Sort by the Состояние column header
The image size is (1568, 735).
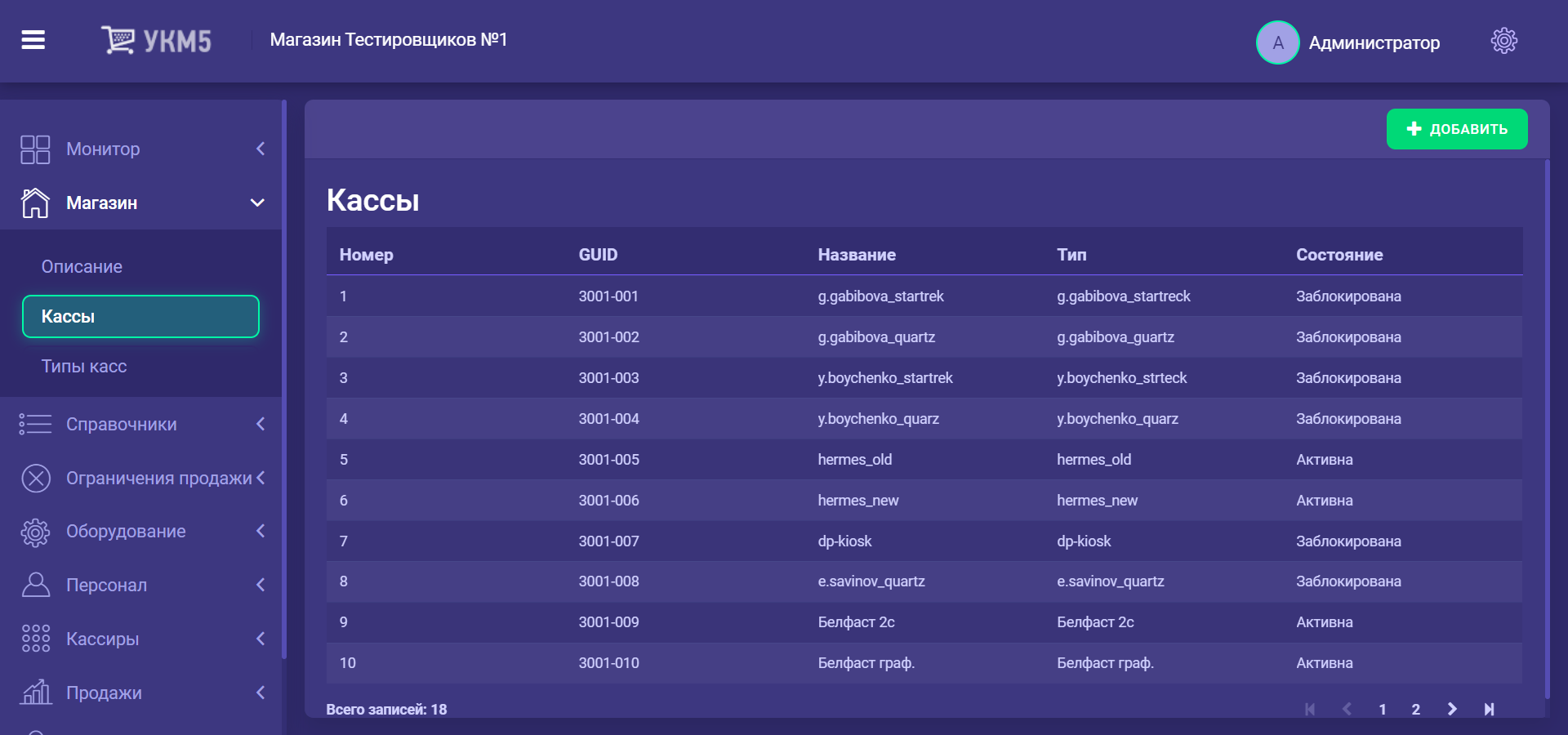coord(1339,255)
